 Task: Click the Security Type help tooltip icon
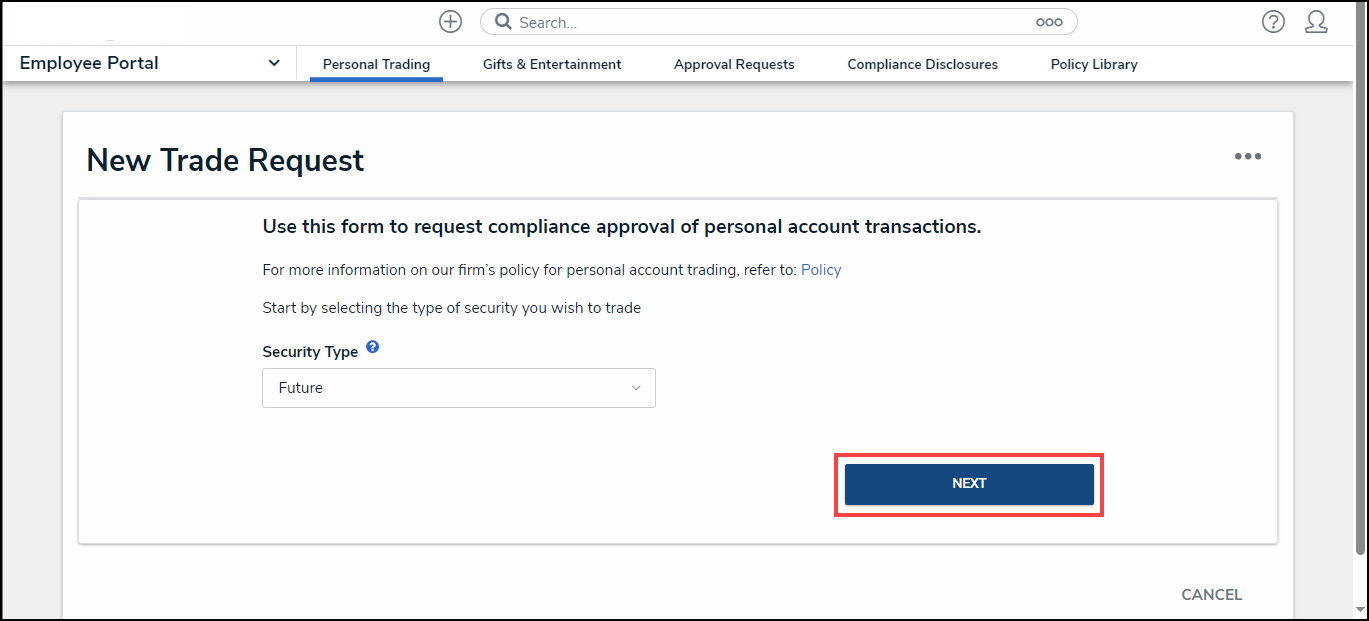tap(372, 347)
